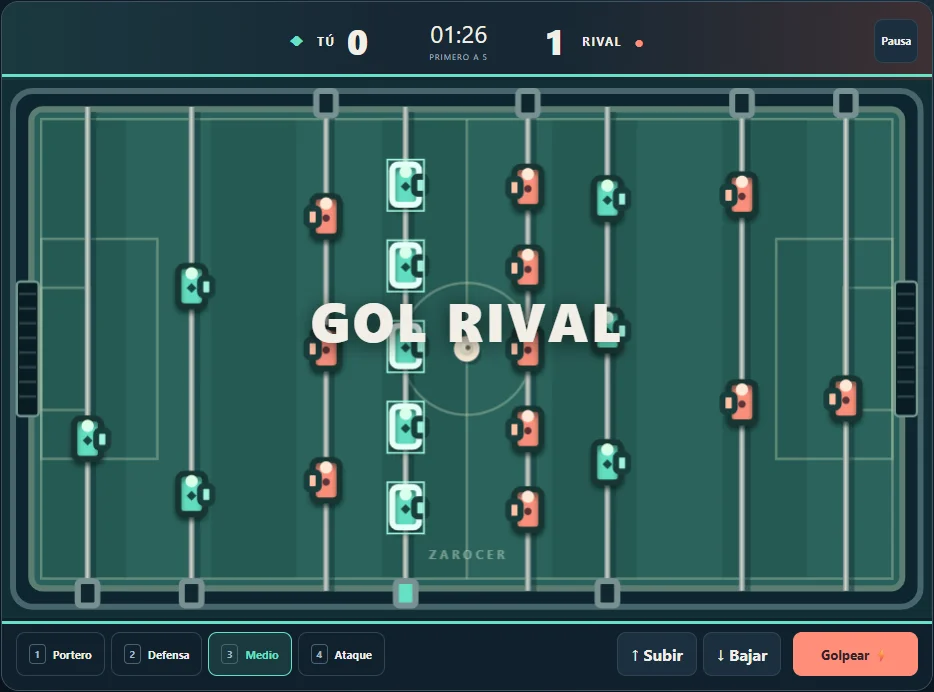The width and height of the screenshot is (934, 692).
Task: Click the PRIMERO A 5 label
Action: click(458, 57)
